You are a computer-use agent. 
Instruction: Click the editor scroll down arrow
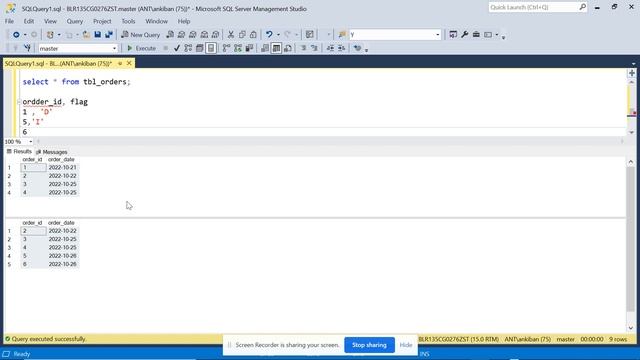[631, 132]
